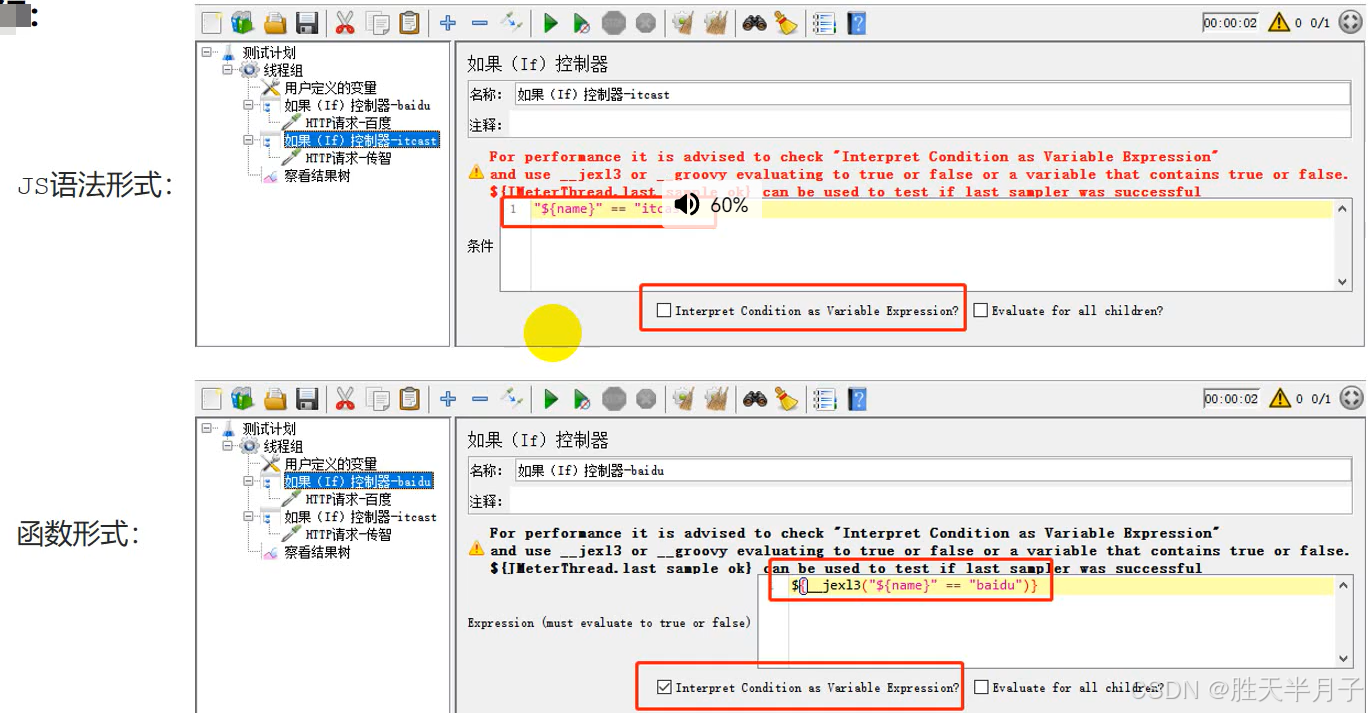
Task: Click thread count globe icon, 函数形式 window
Action: click(x=1351, y=398)
